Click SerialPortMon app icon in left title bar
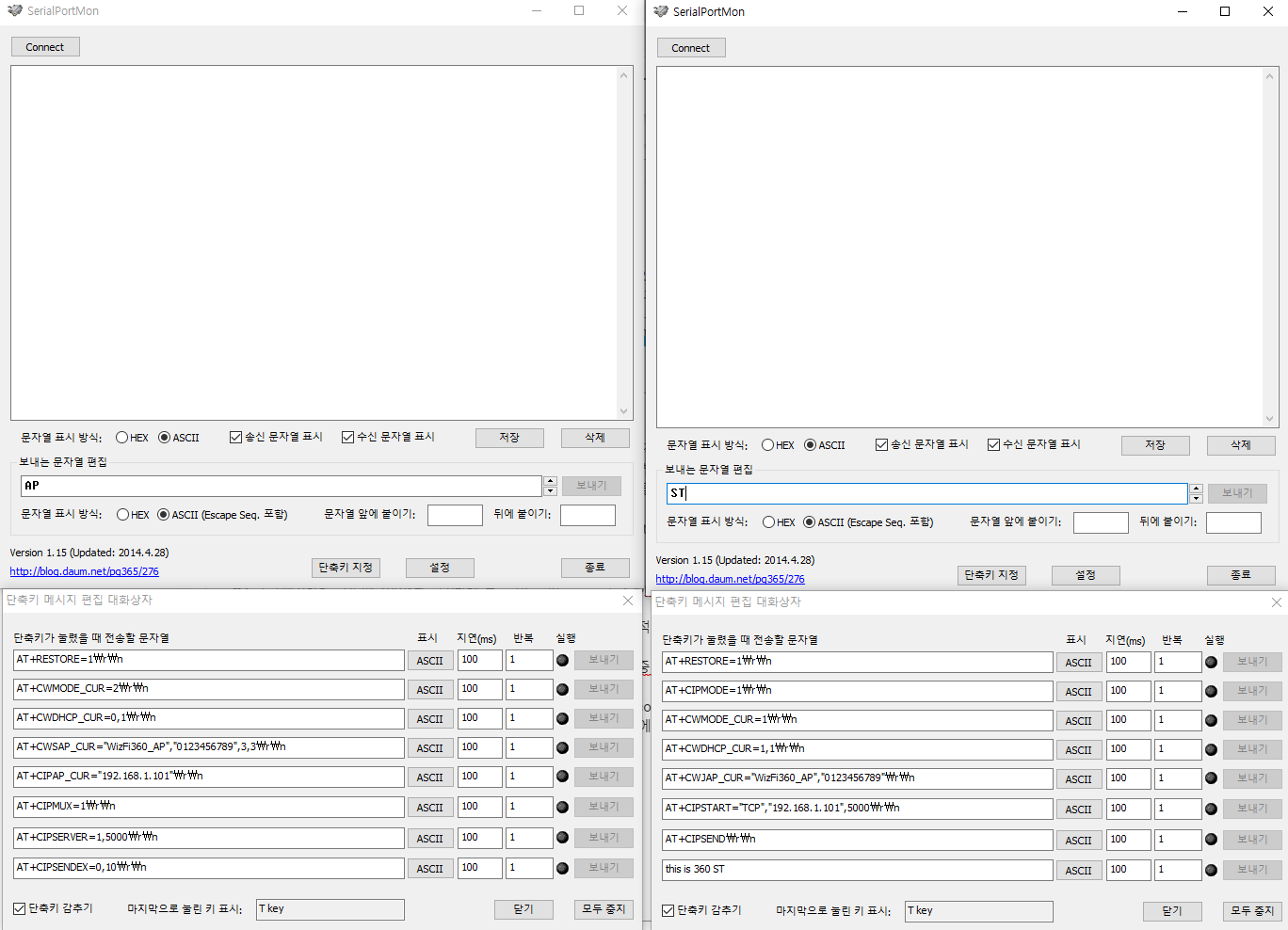The height and width of the screenshot is (930, 1288). (x=14, y=10)
